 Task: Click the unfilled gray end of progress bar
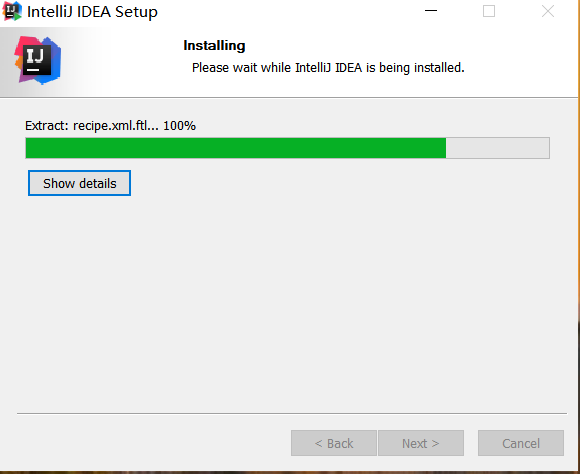pyautogui.click(x=498, y=148)
